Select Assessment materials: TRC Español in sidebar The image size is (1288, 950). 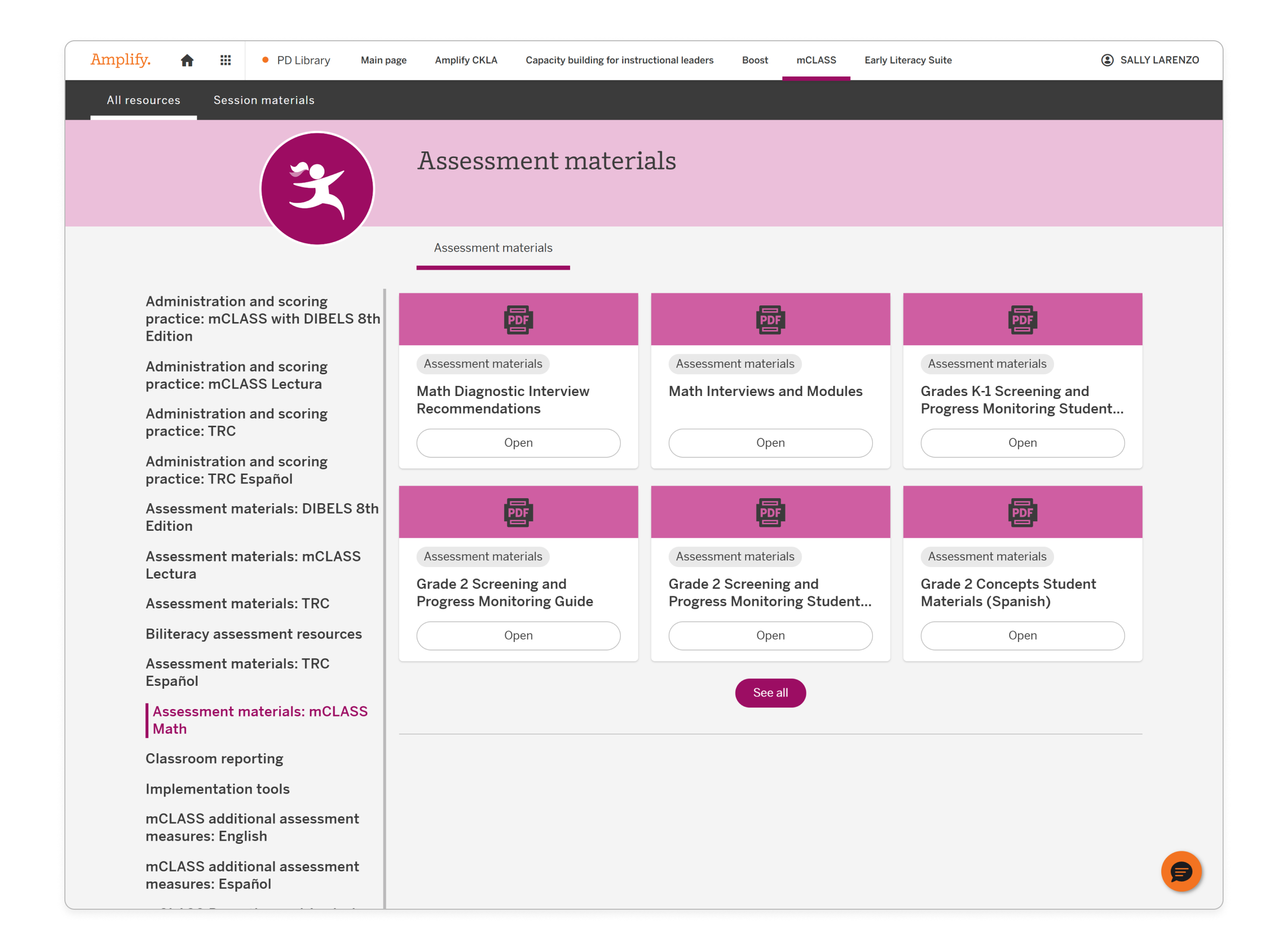coord(237,672)
